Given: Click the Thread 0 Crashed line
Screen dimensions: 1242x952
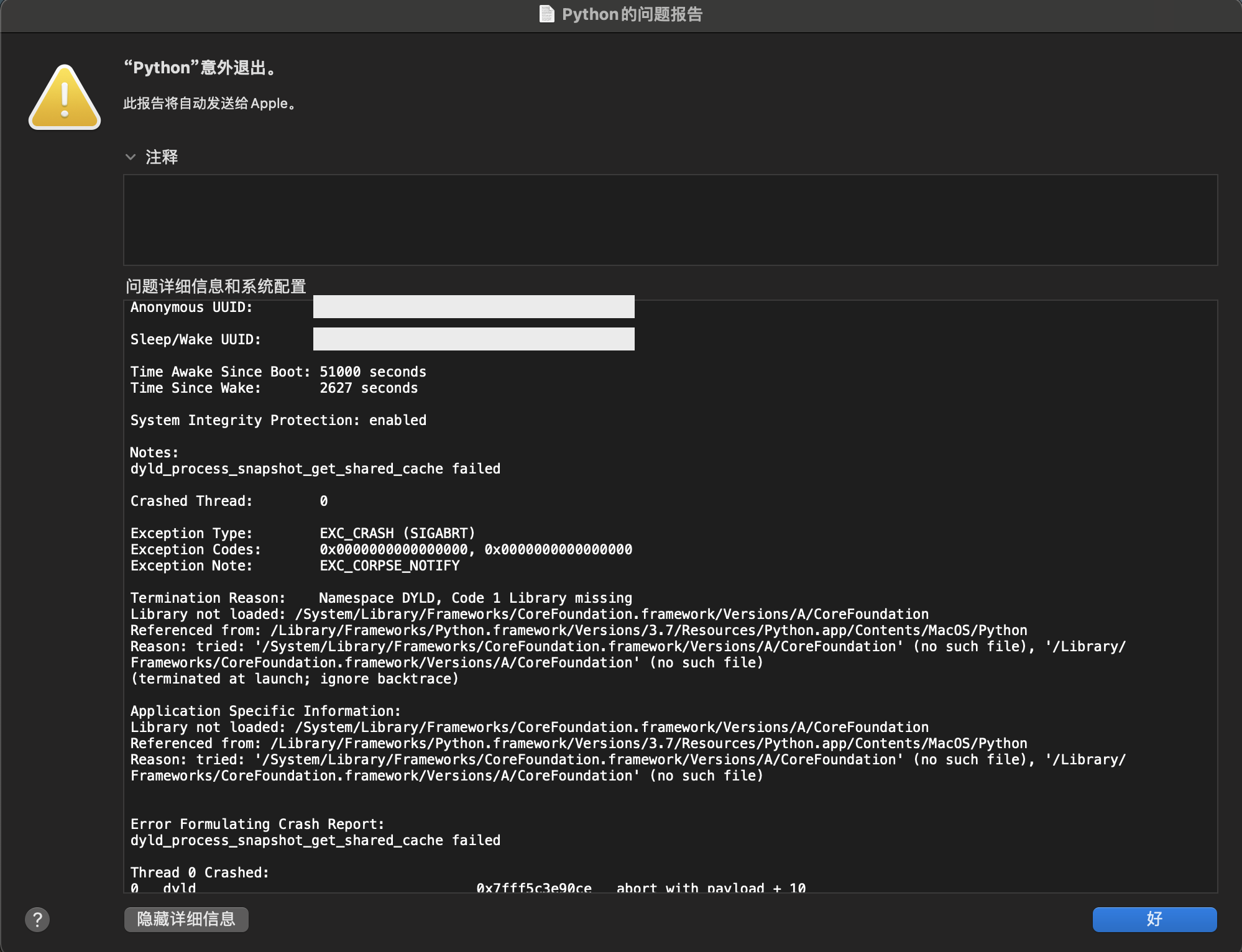Looking at the screenshot, I should [x=200, y=872].
